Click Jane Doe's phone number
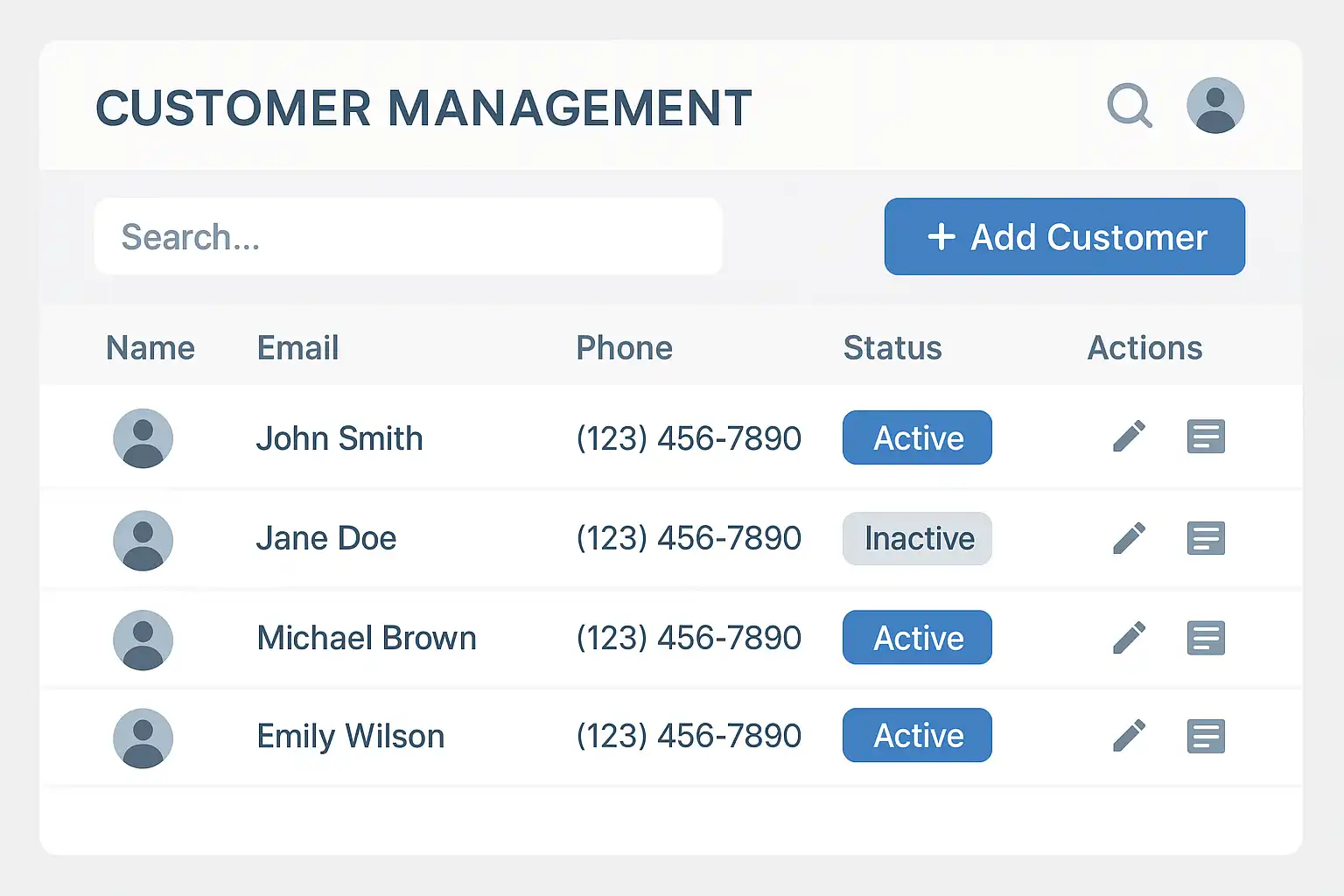1344x896 pixels. point(689,538)
